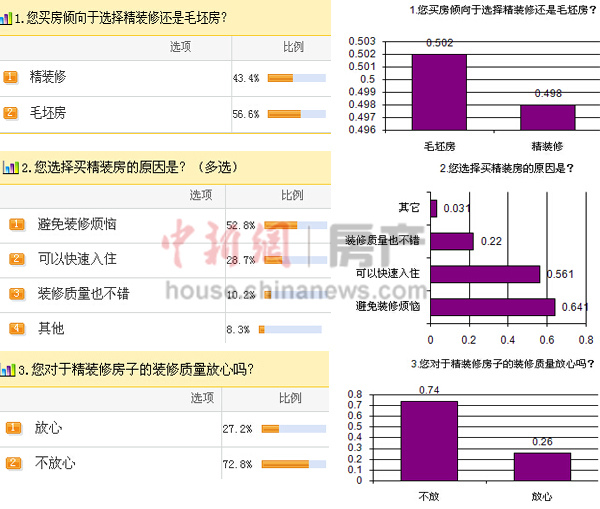Click the 选项 column header in question 1 table
The height and width of the screenshot is (509, 600).
click(x=181, y=47)
